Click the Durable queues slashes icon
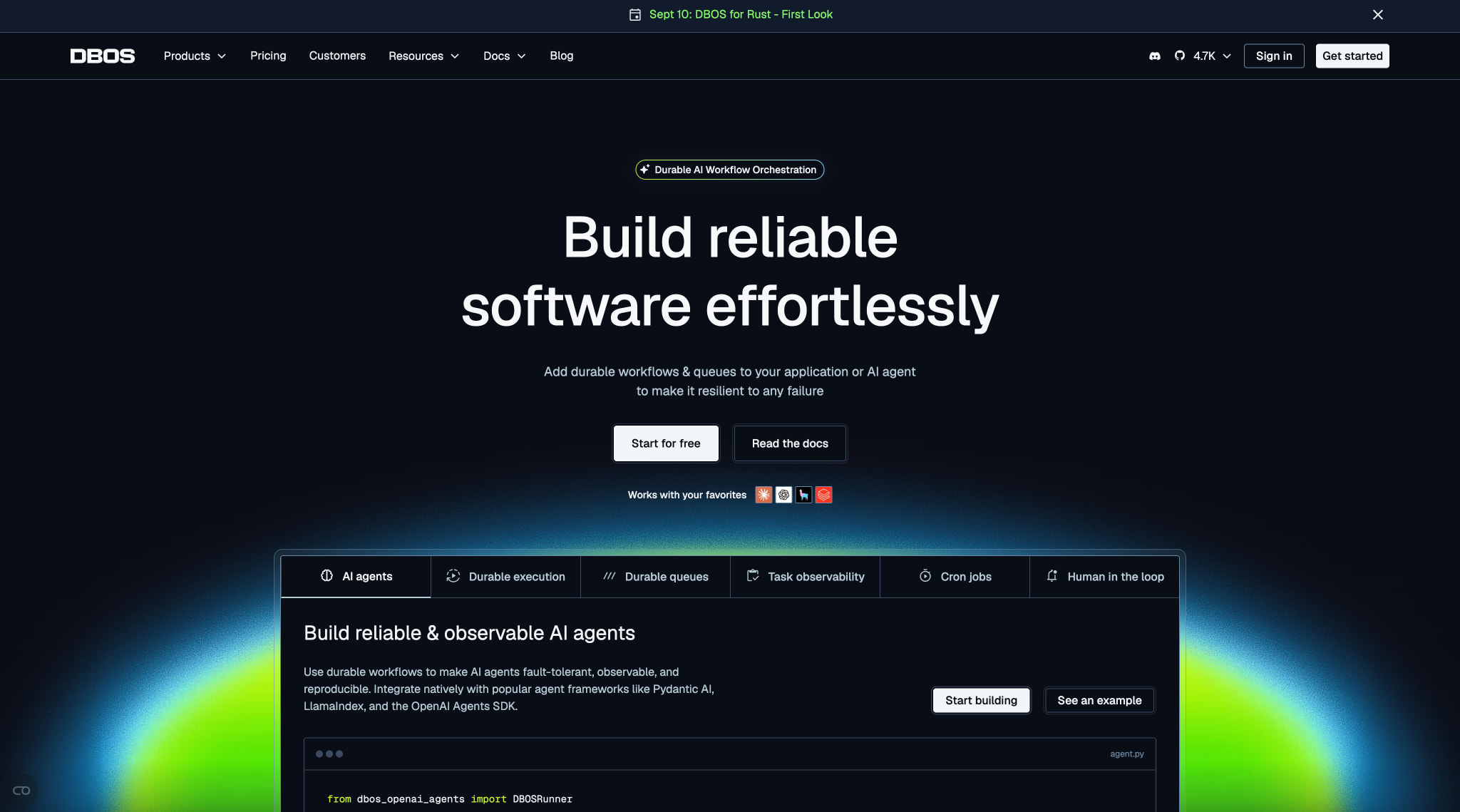The width and height of the screenshot is (1460, 812). point(610,576)
